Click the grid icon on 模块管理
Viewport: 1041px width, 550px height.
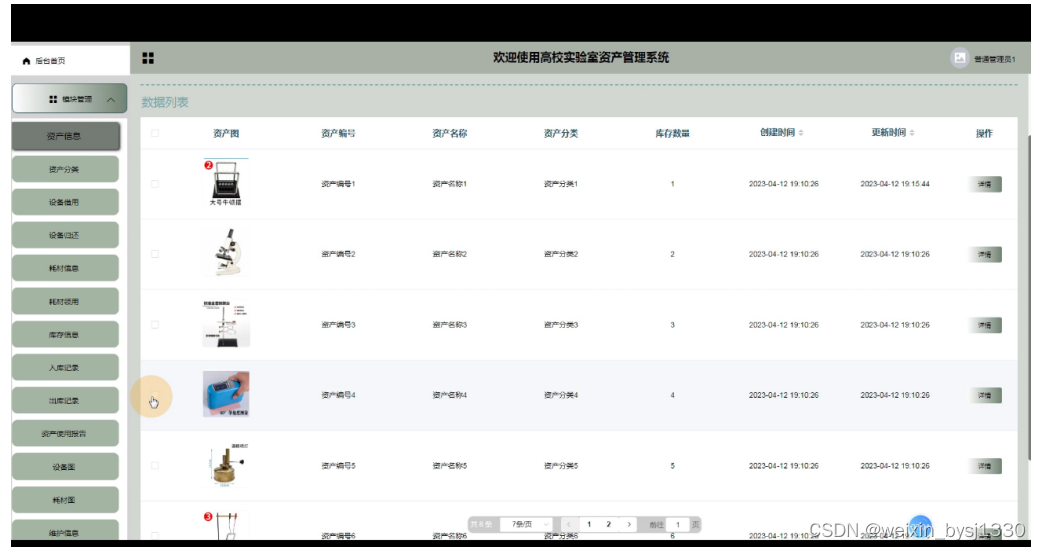(53, 100)
